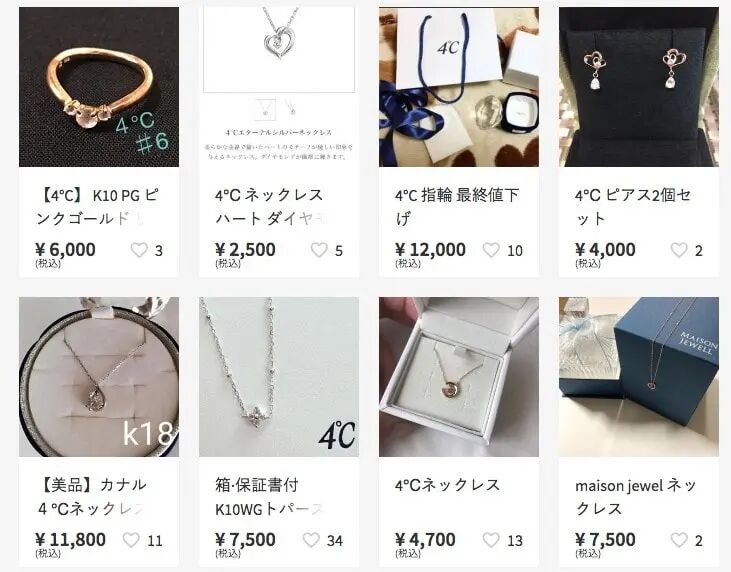Favorite the ¥12,000 4°C ring listing

coord(491,250)
